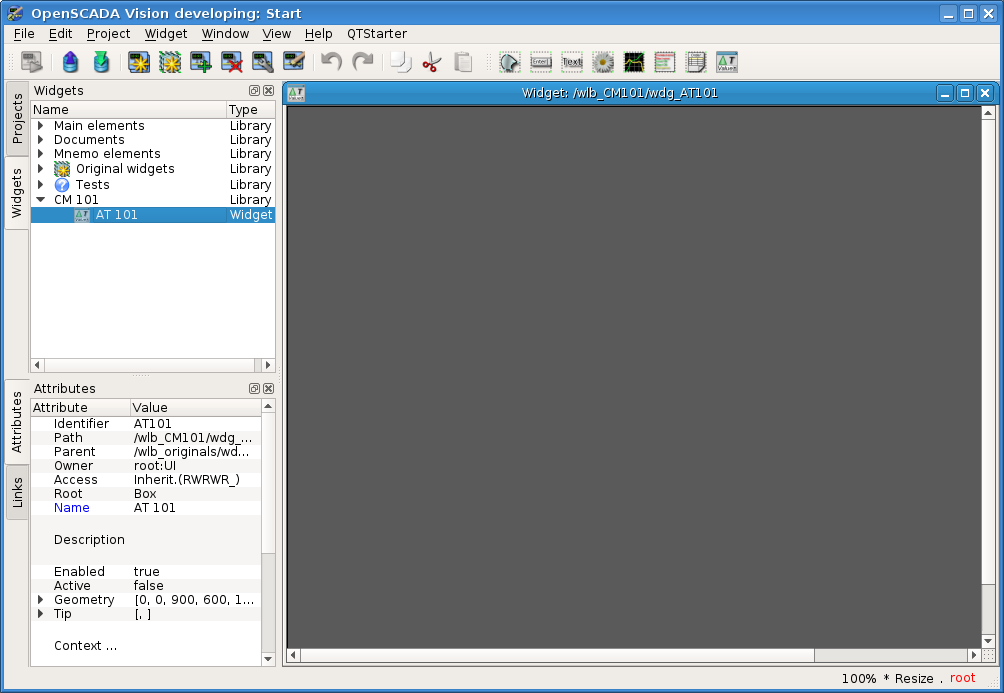Click the canvas horizontal scrollbar handle
This screenshot has width=1004, height=693.
(x=557, y=656)
